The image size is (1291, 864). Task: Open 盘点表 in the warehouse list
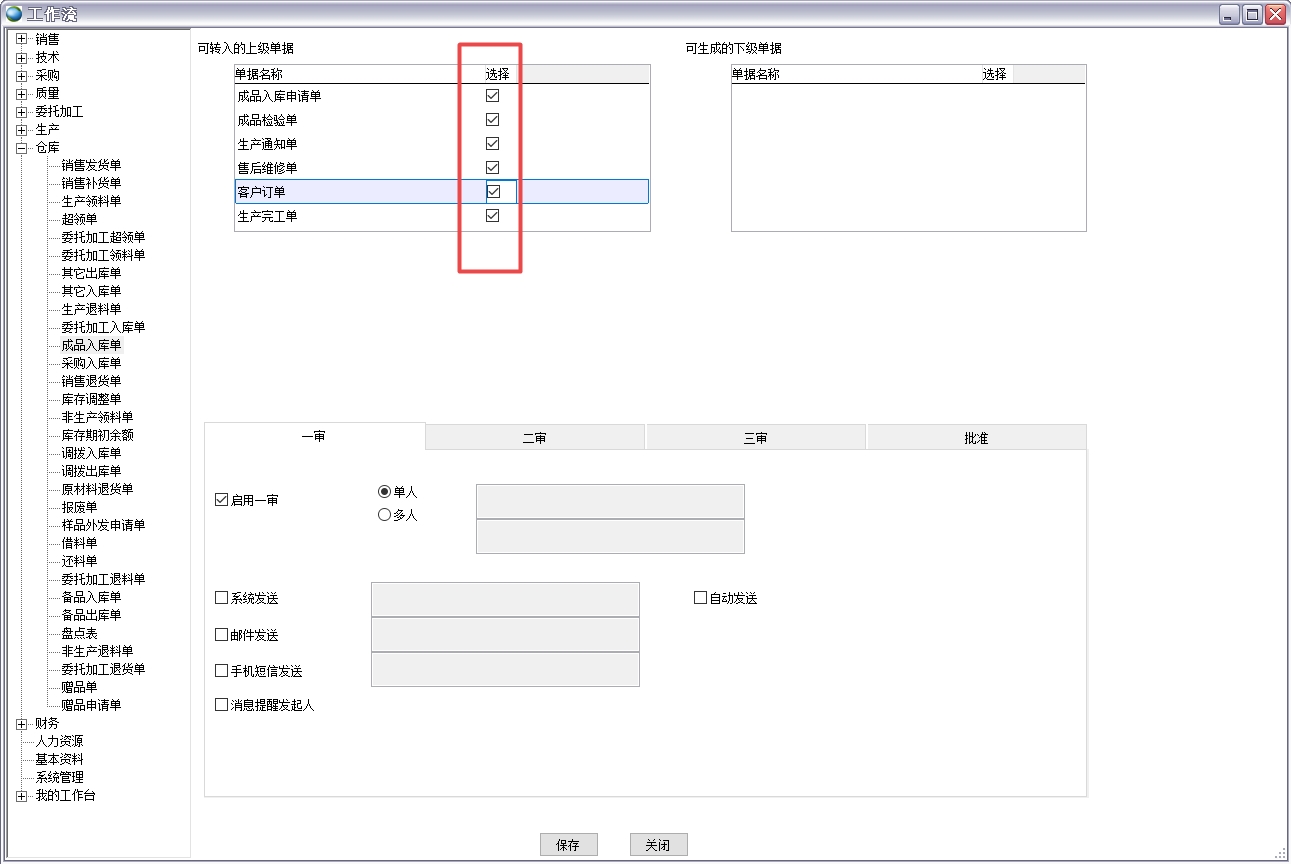point(79,633)
